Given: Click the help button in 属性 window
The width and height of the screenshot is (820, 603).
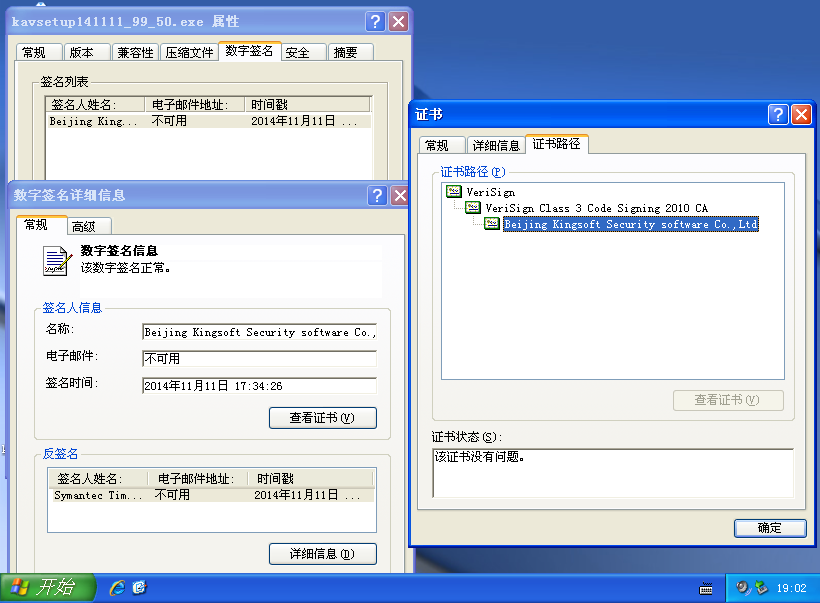Looking at the screenshot, I should tap(375, 21).
